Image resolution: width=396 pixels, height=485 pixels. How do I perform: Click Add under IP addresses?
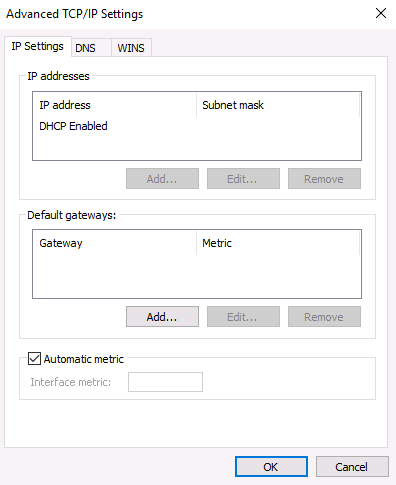[162, 179]
